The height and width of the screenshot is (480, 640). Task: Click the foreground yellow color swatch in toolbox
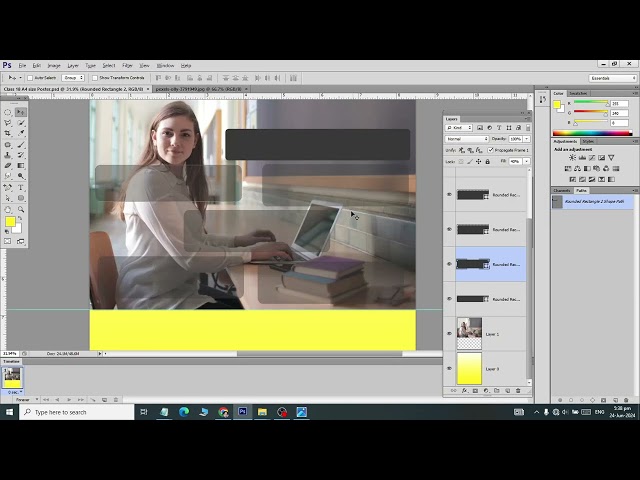10,222
